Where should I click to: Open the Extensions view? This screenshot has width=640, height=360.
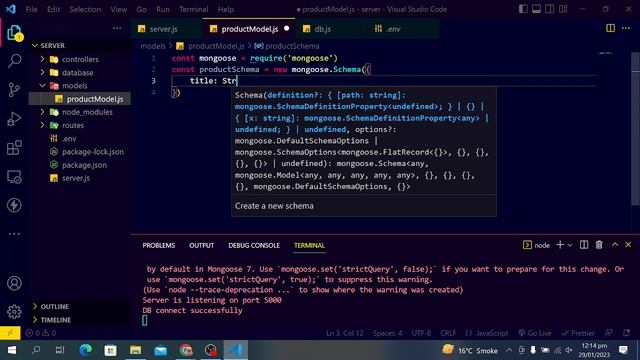(14, 148)
